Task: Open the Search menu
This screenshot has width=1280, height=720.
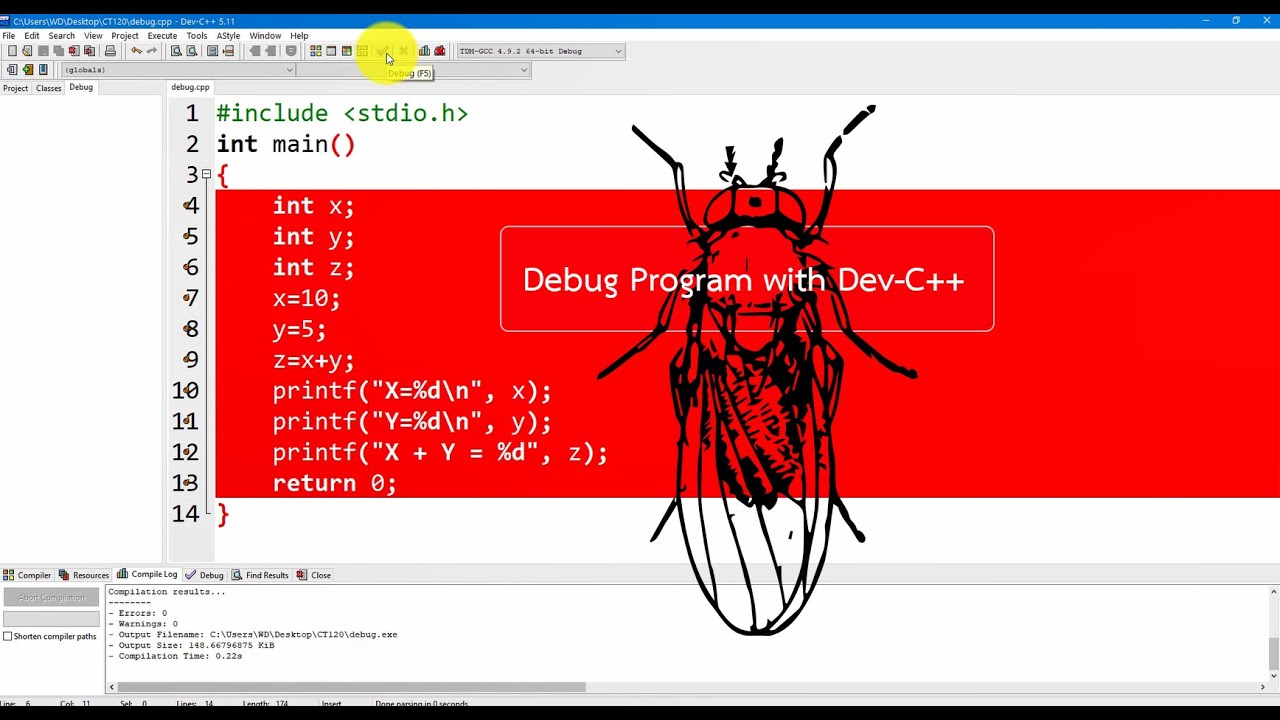Action: tap(61, 36)
